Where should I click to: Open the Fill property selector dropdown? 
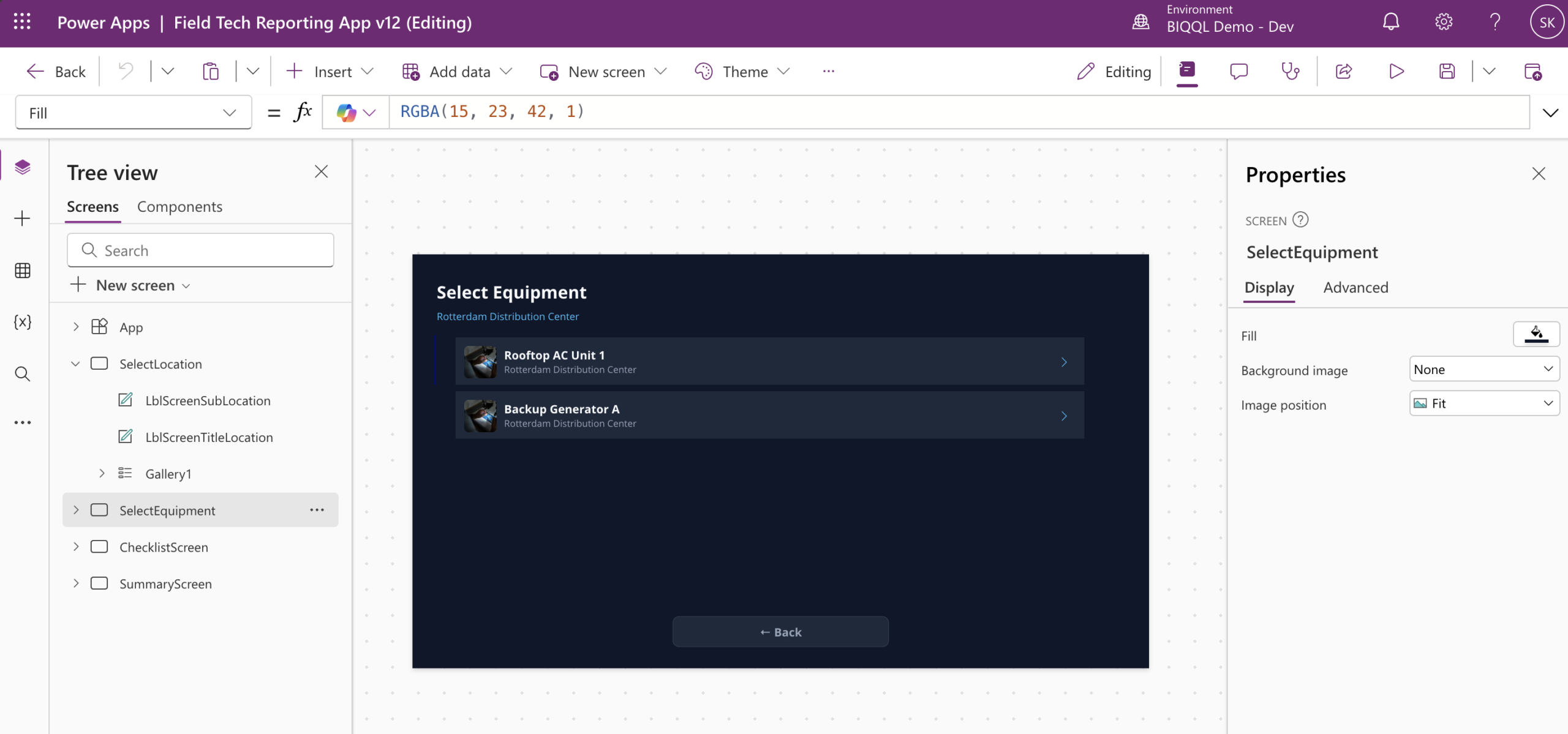(134, 113)
